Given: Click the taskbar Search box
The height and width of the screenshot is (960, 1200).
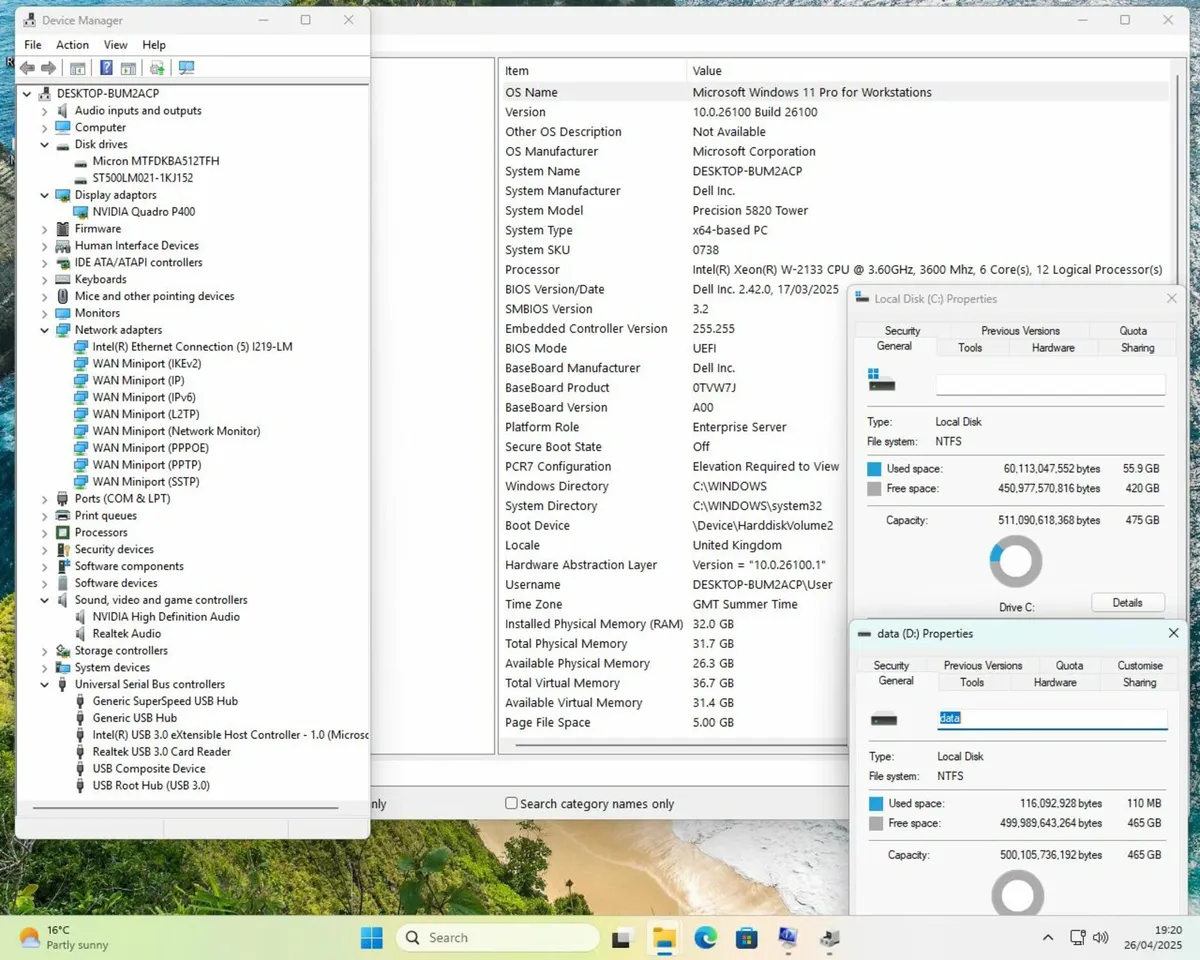Looking at the screenshot, I should 497,938.
